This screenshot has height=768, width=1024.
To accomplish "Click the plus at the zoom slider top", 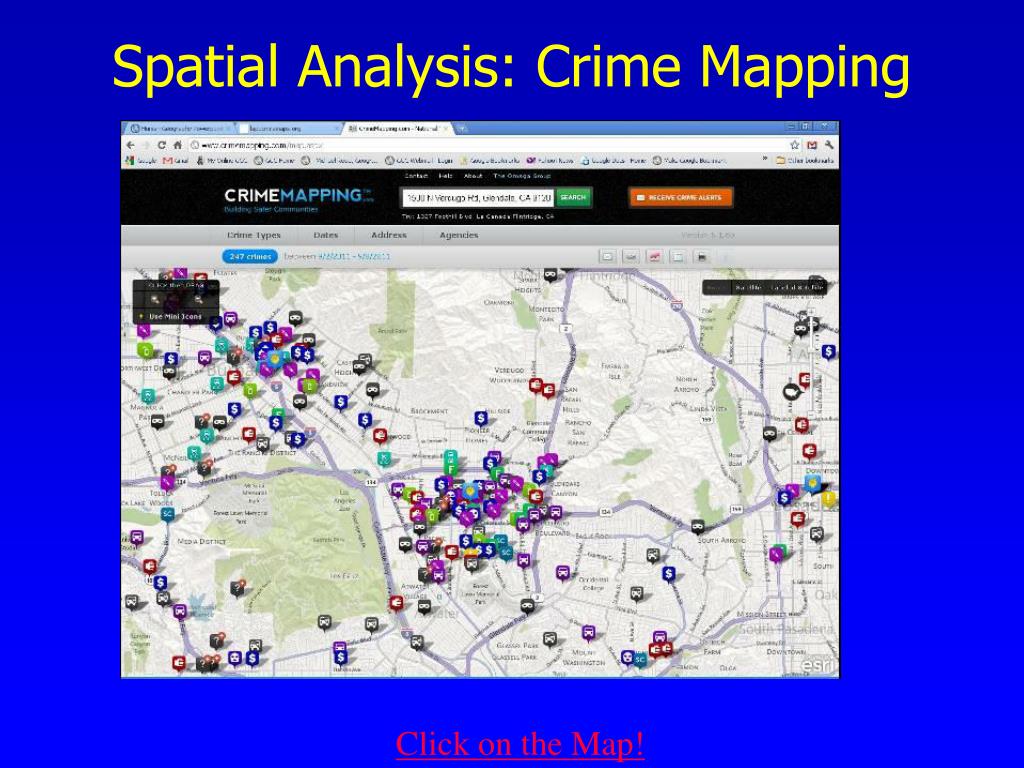I will pos(812,313).
